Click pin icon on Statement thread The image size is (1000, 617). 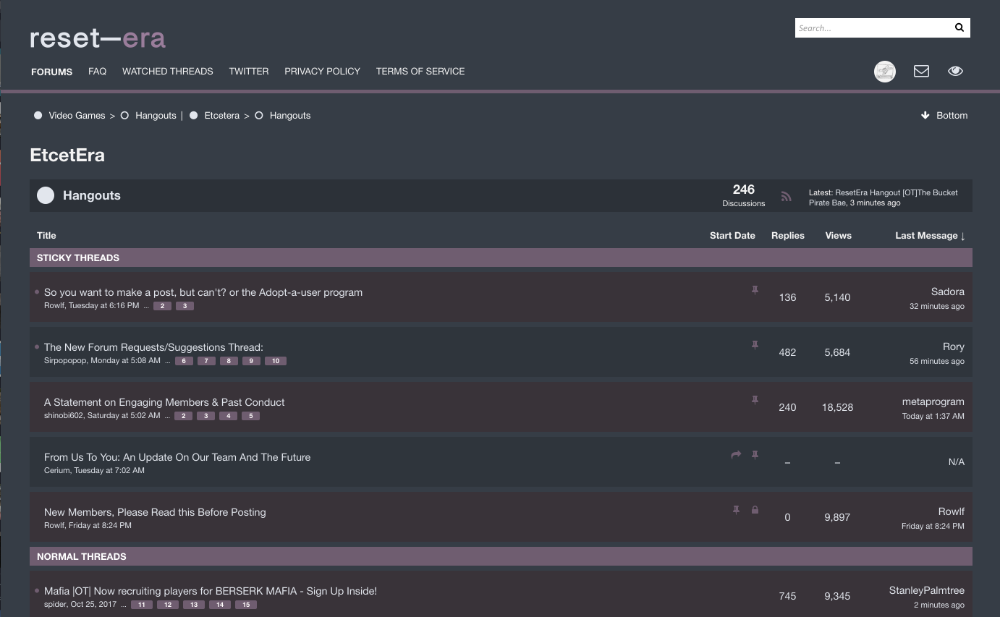click(x=754, y=399)
